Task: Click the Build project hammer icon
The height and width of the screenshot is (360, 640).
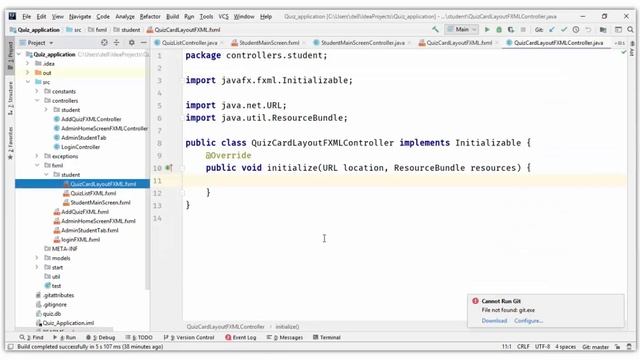Action: tap(436, 29)
